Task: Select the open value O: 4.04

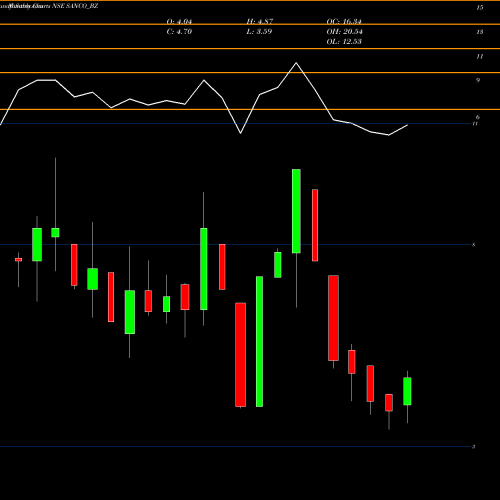Action: click(179, 22)
